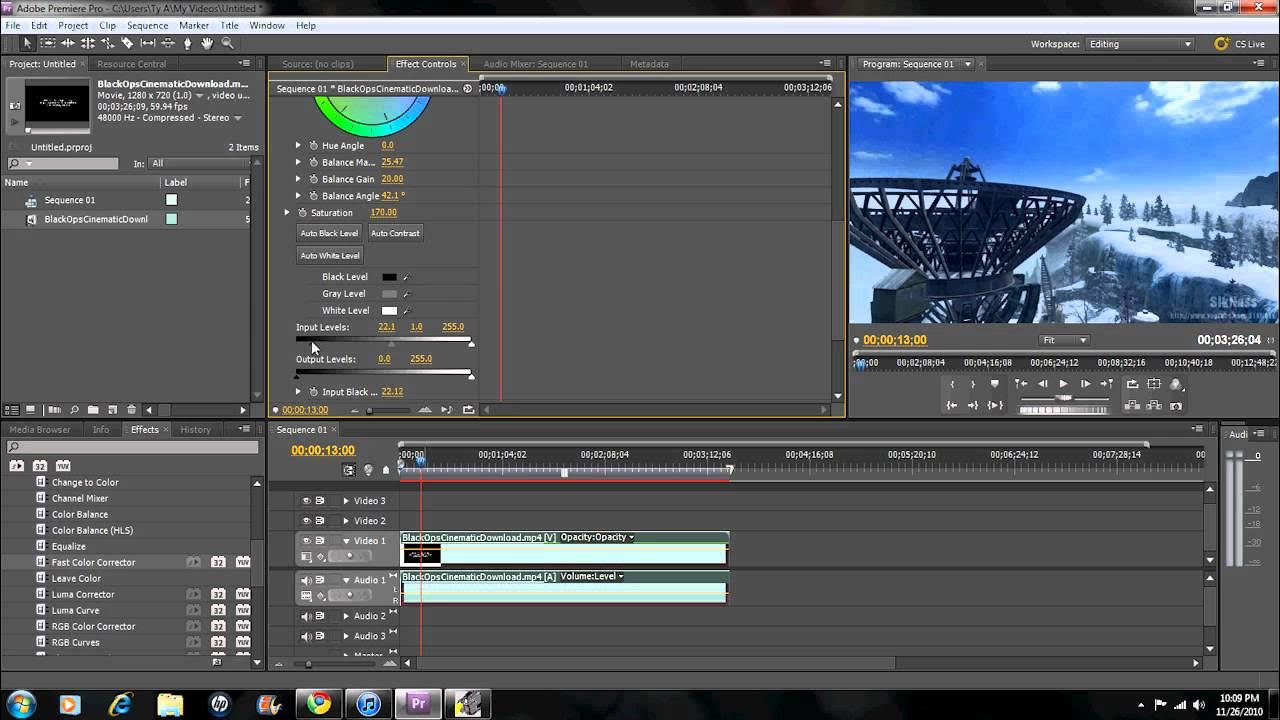
Task: Step forward one frame in Program monitor
Action: coord(1085,384)
